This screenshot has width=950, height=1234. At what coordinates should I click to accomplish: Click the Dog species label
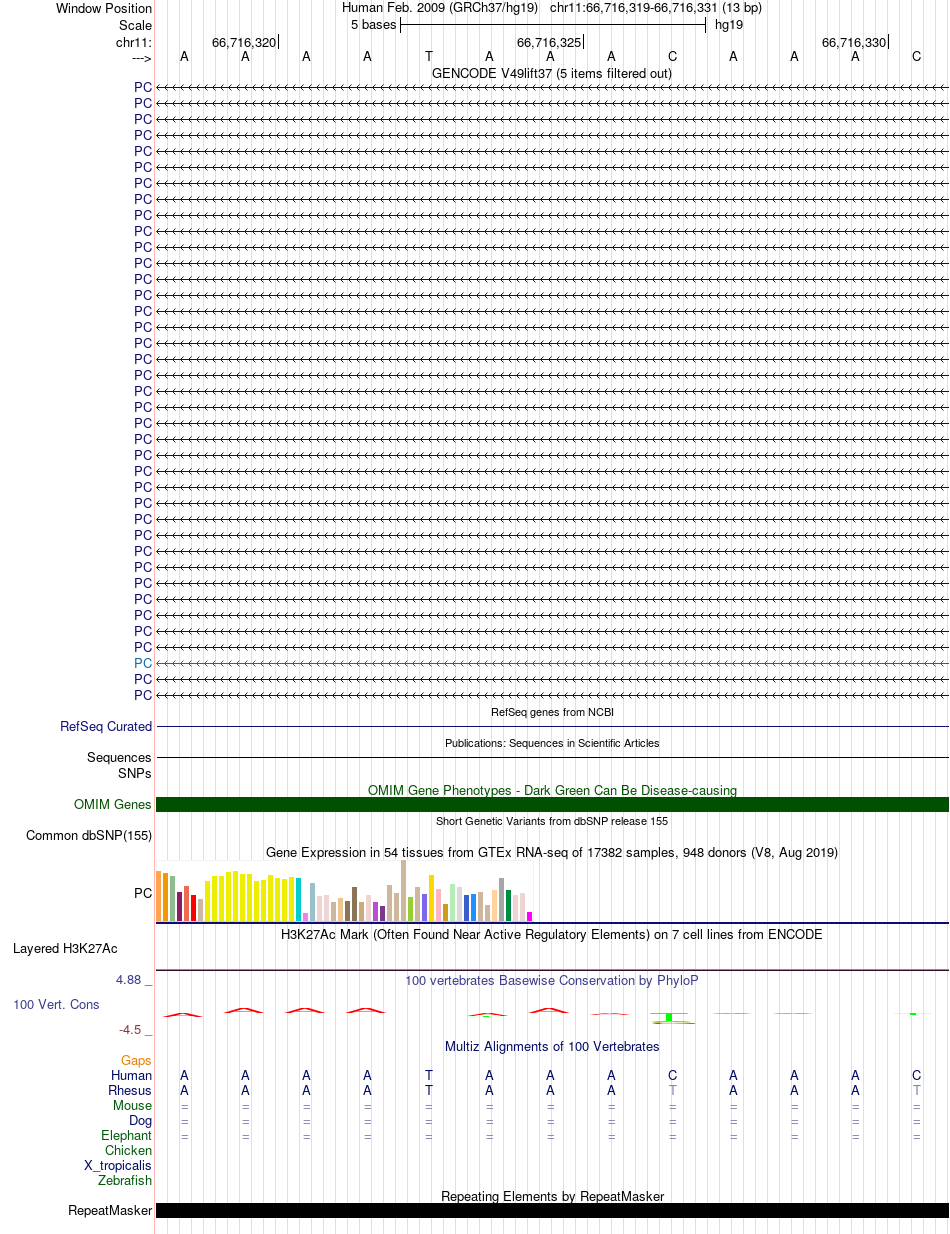141,1121
